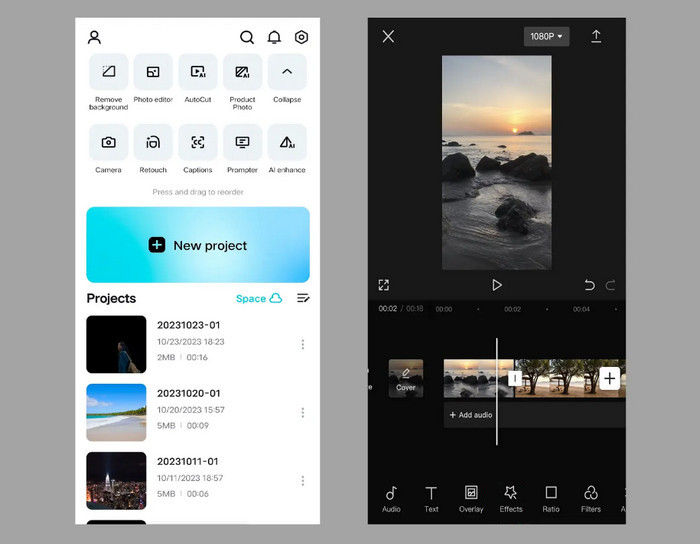Open the Audio toolbar tab

pos(391,499)
